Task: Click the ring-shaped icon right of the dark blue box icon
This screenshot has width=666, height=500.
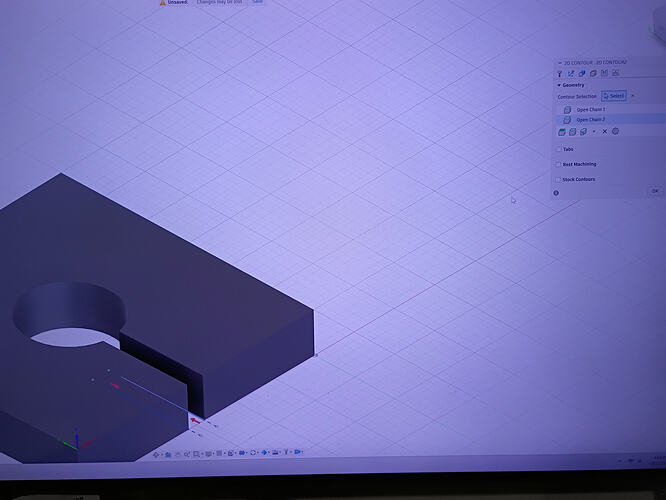Action: point(253,452)
